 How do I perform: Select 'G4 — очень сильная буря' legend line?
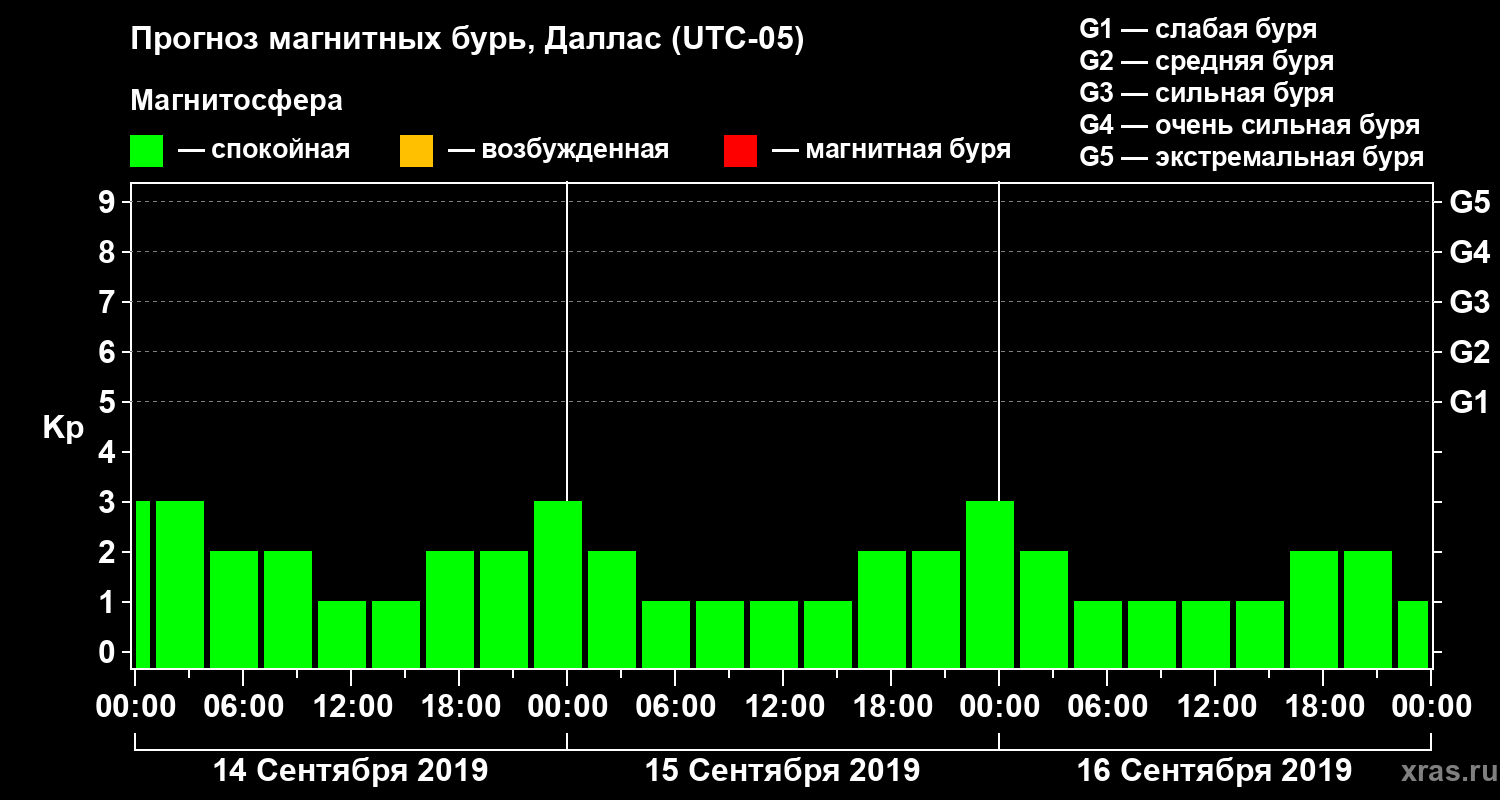click(1250, 125)
